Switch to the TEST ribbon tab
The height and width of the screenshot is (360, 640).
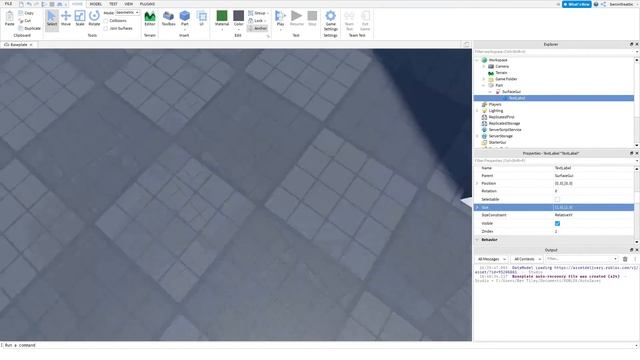point(113,4)
